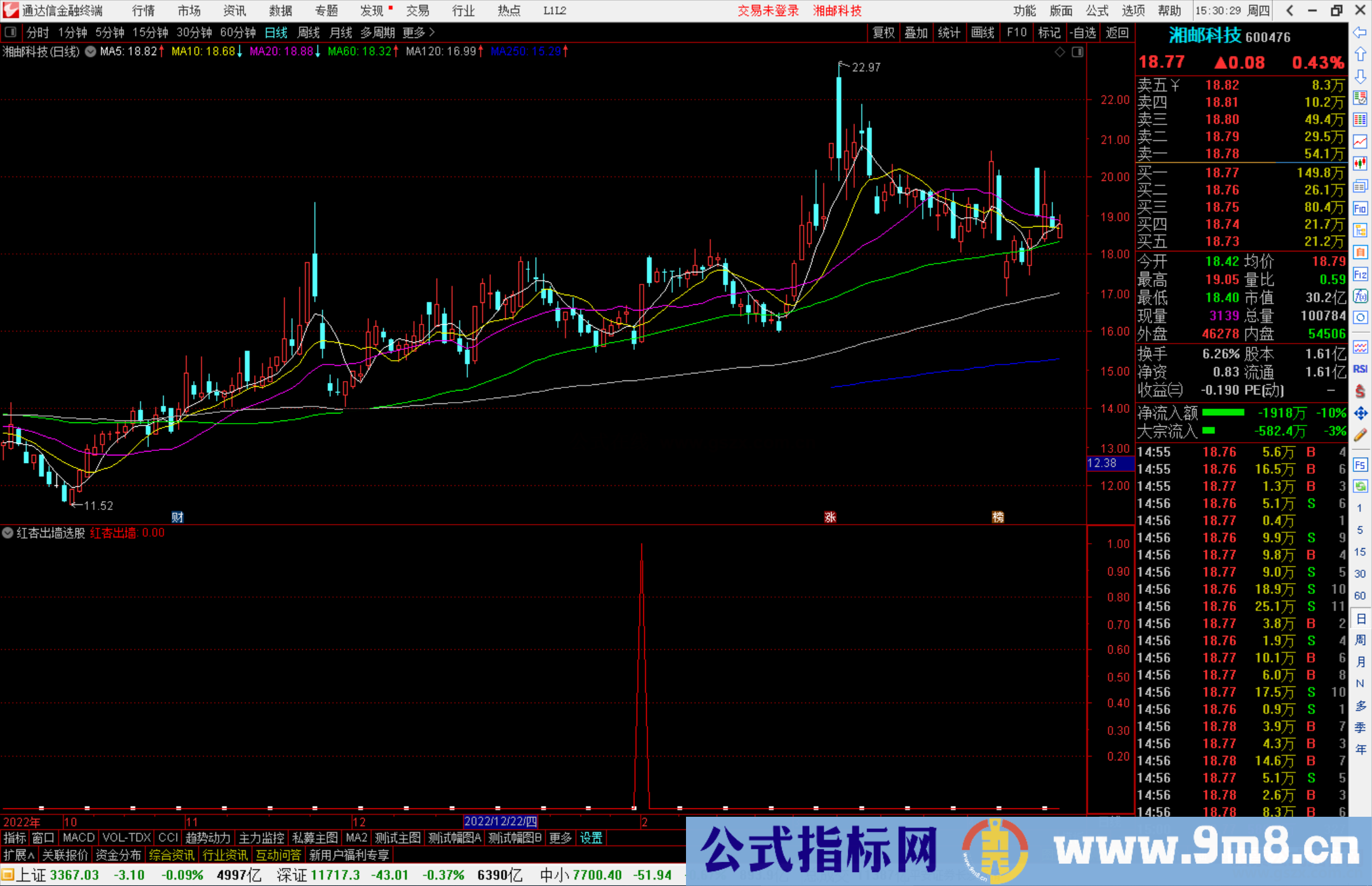Open the candlestick K-line chart icon
The image size is (1372, 886).
point(1360,164)
